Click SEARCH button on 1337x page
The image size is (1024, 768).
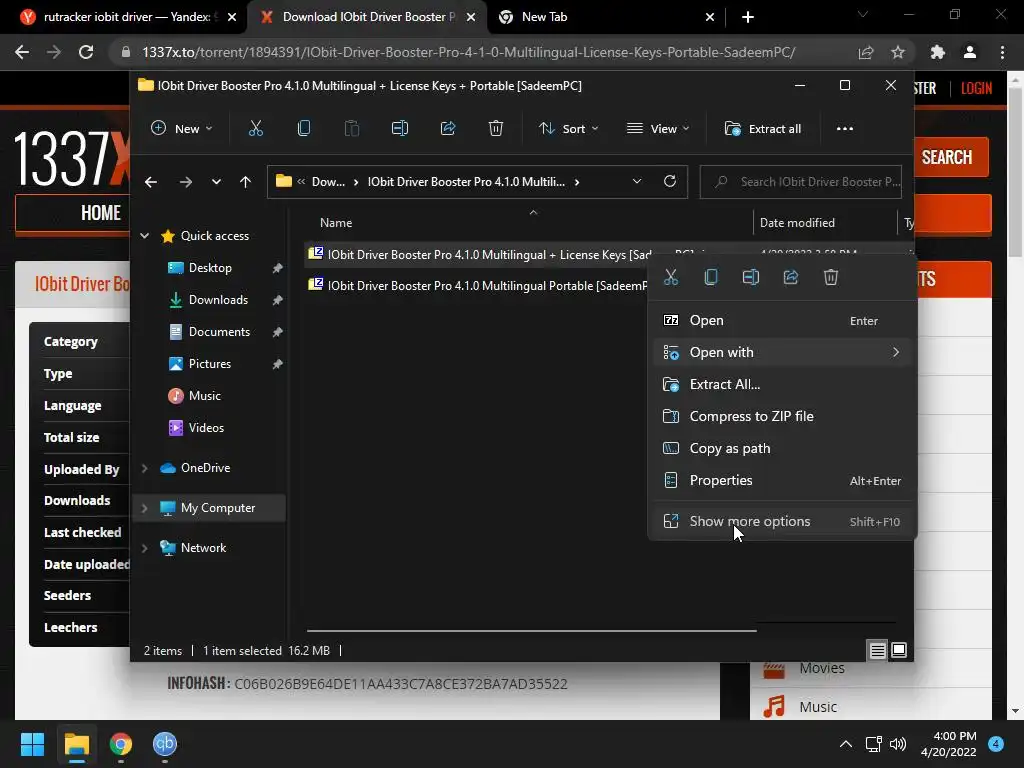[950, 157]
